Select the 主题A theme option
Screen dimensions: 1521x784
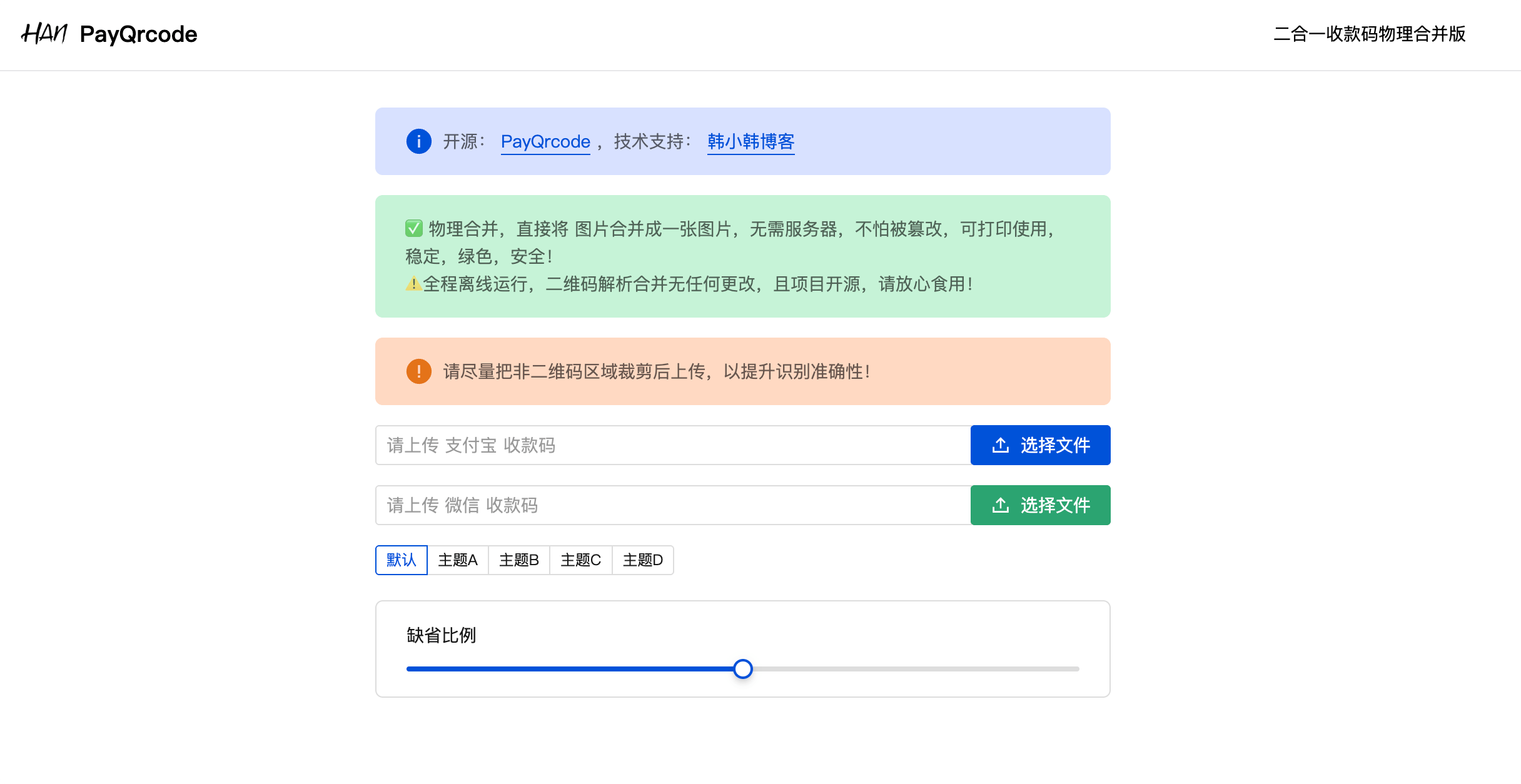[458, 560]
